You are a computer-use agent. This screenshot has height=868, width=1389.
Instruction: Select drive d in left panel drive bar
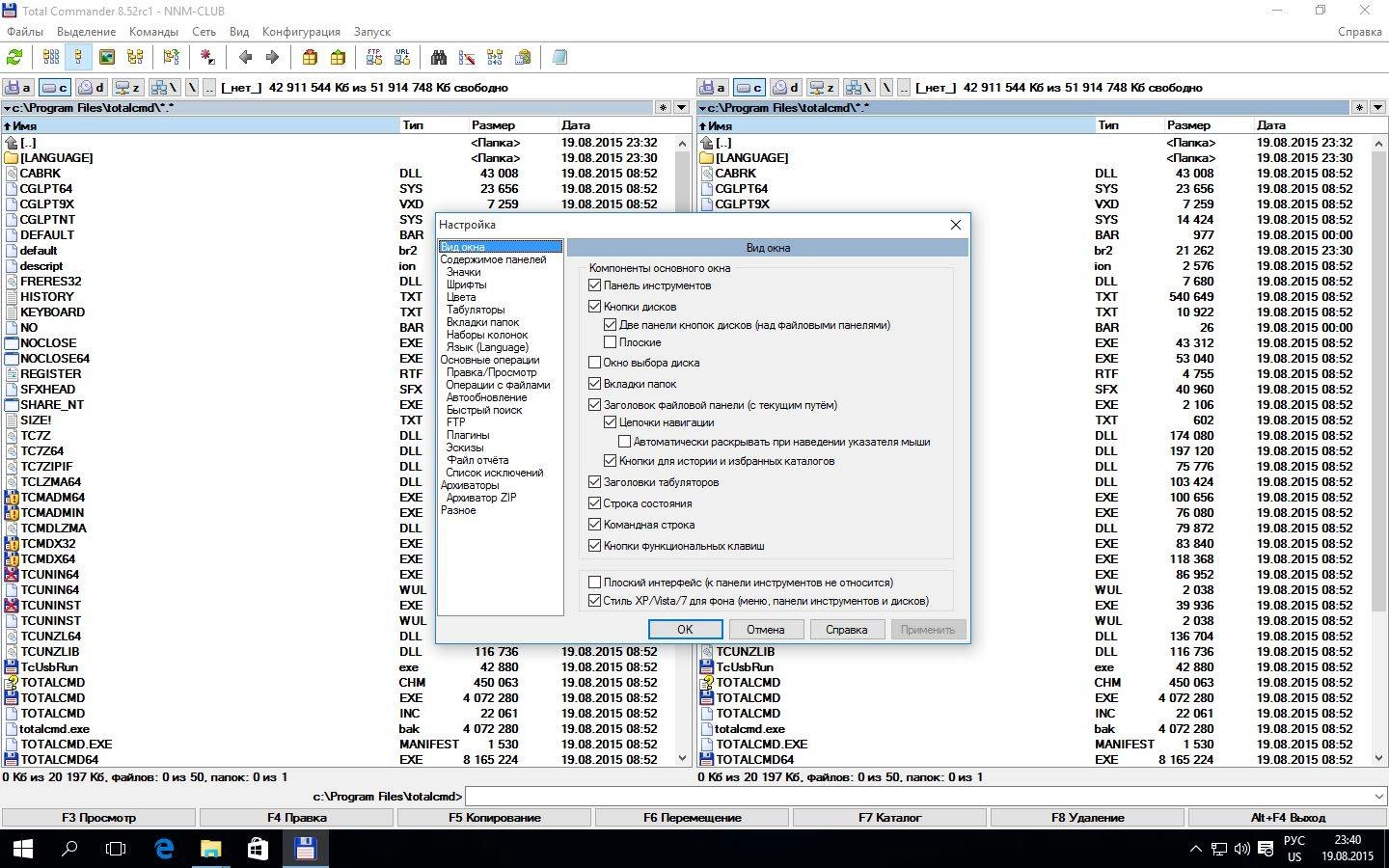click(x=92, y=88)
